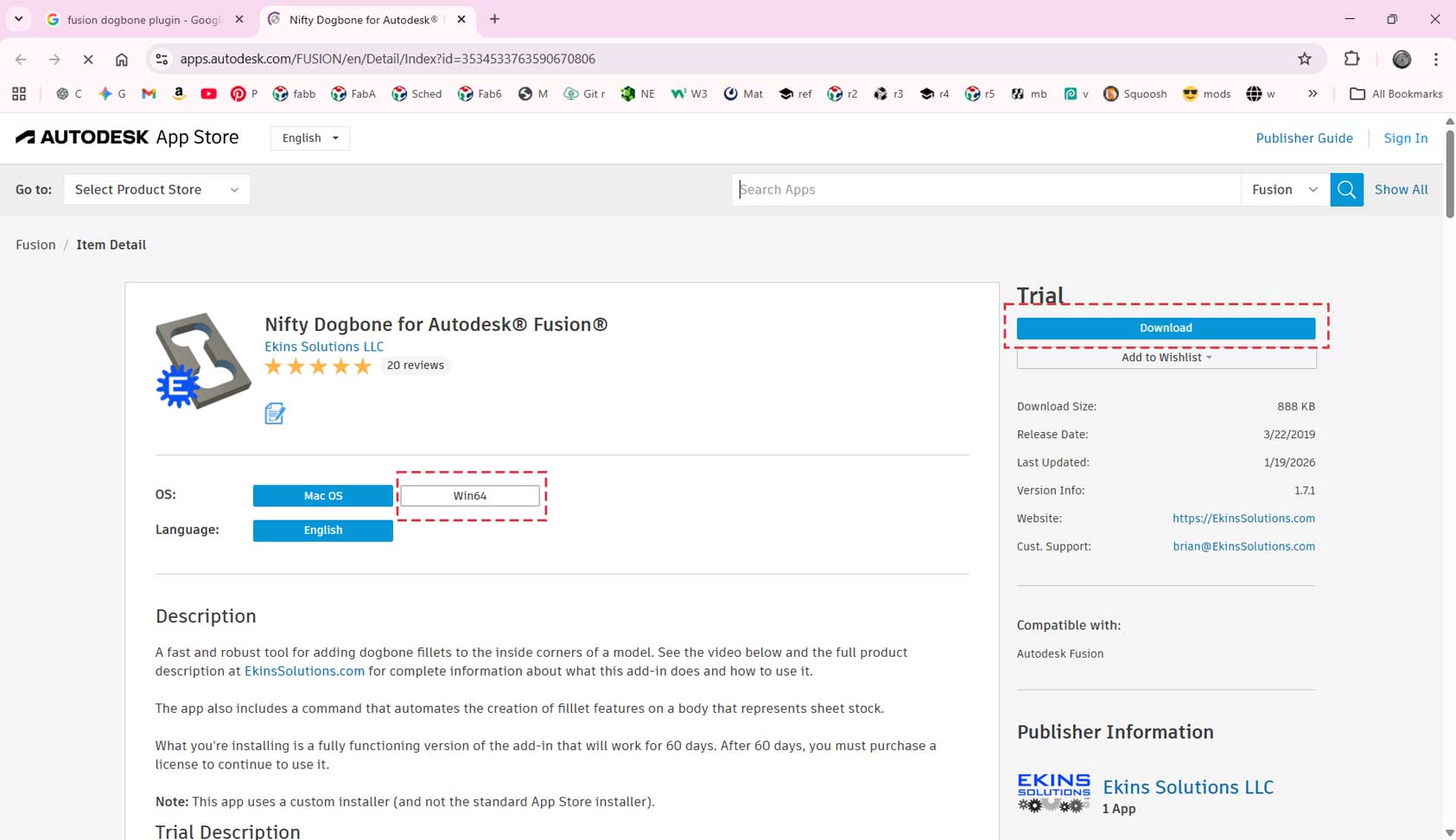Open the Fab6 bookmark

tap(480, 93)
